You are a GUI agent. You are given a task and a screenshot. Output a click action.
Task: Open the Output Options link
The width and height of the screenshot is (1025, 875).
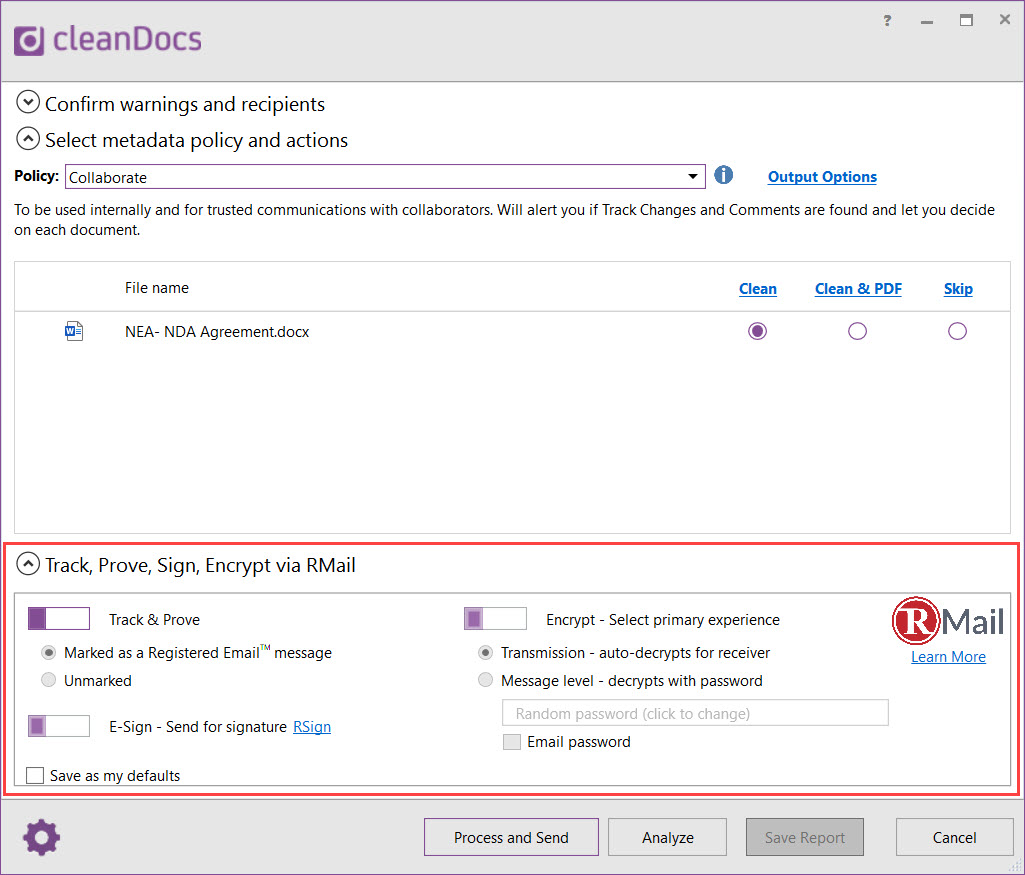(x=822, y=177)
